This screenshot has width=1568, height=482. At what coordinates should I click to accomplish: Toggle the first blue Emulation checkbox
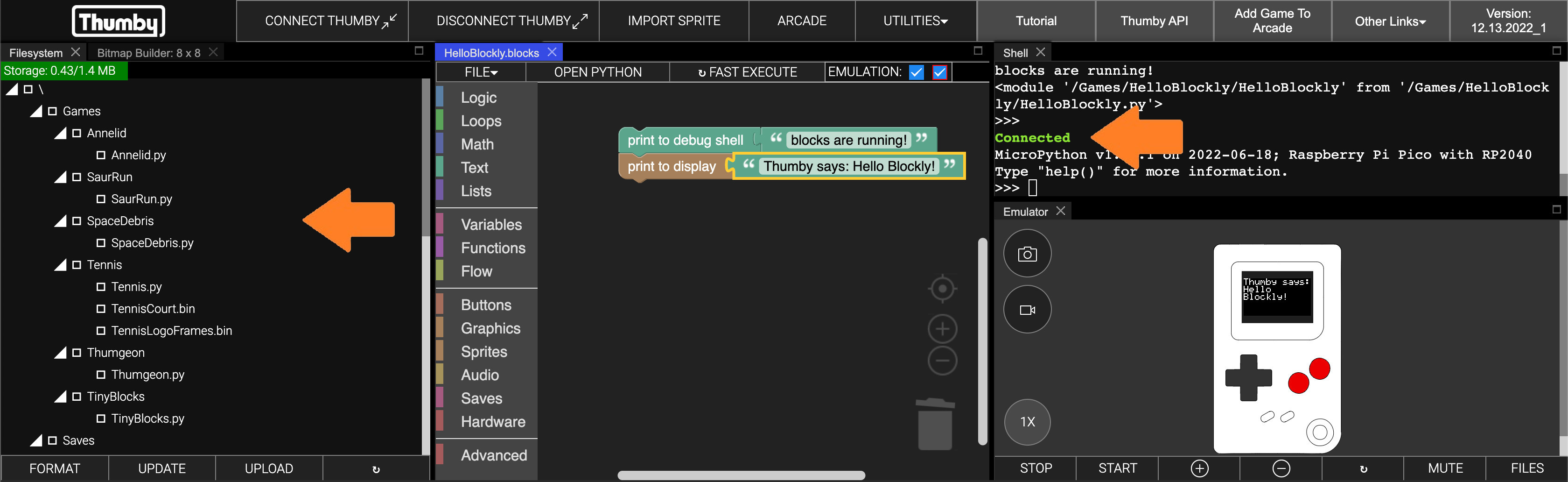coord(916,72)
